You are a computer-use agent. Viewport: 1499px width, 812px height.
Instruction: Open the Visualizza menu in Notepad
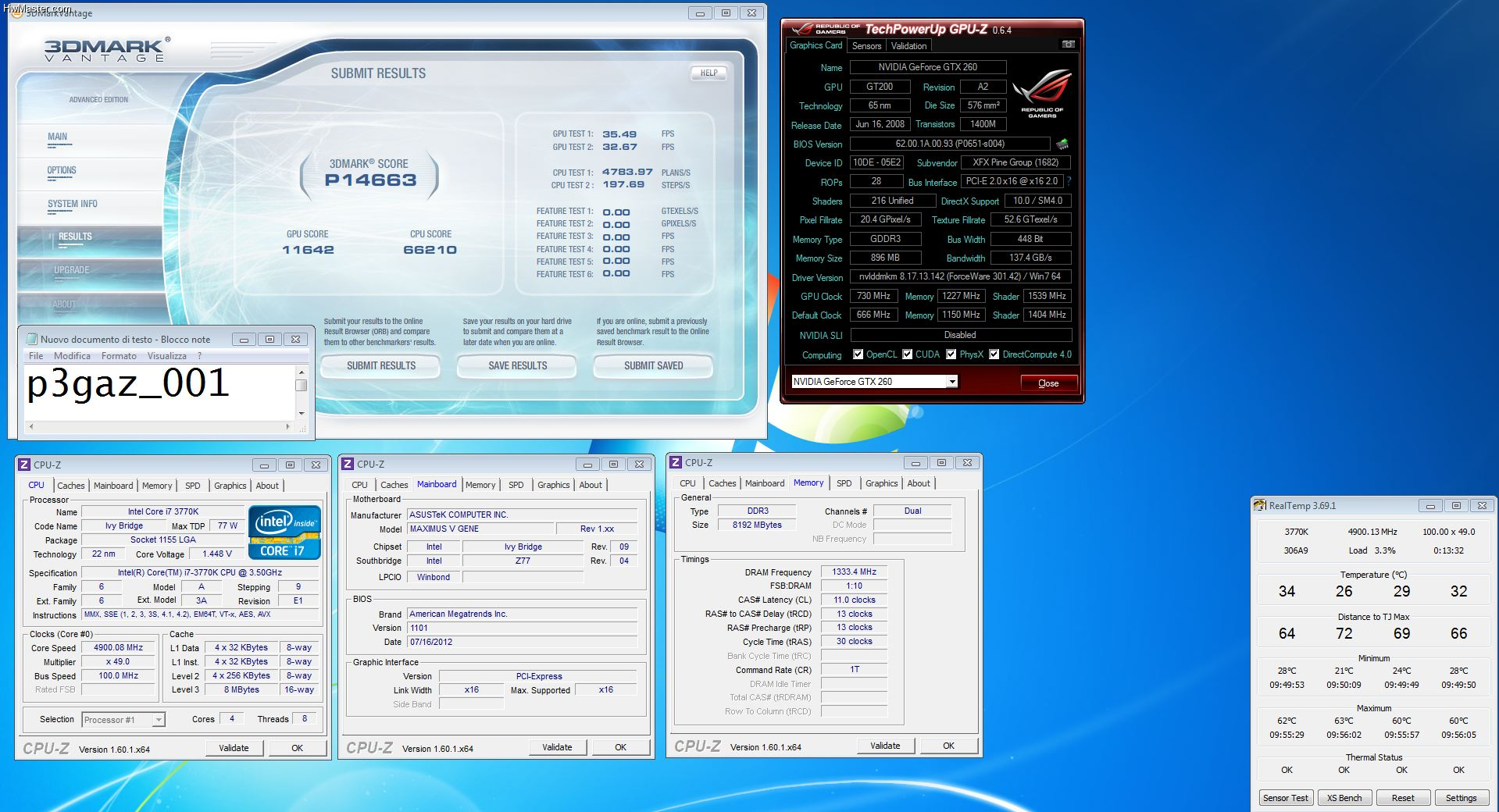point(167,356)
